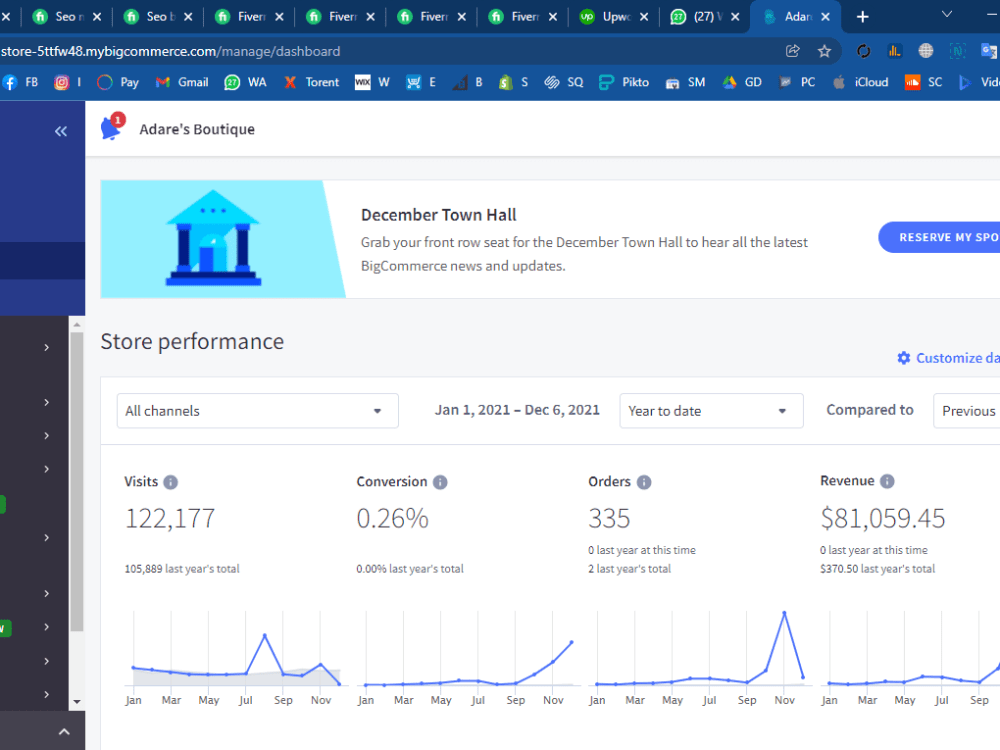
Task: Close the Upwork tab
Action: (x=644, y=17)
